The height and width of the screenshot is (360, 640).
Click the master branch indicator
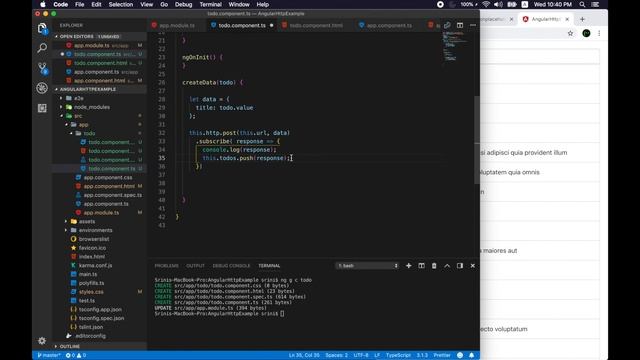point(49,355)
